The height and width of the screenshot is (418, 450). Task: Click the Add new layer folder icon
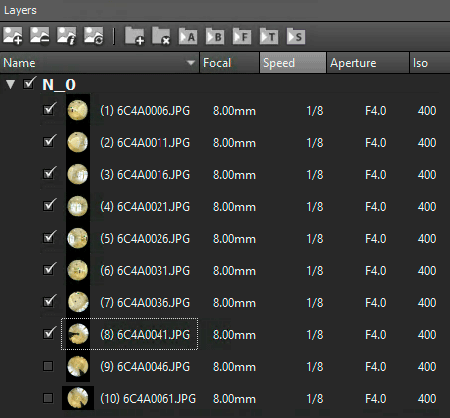134,36
